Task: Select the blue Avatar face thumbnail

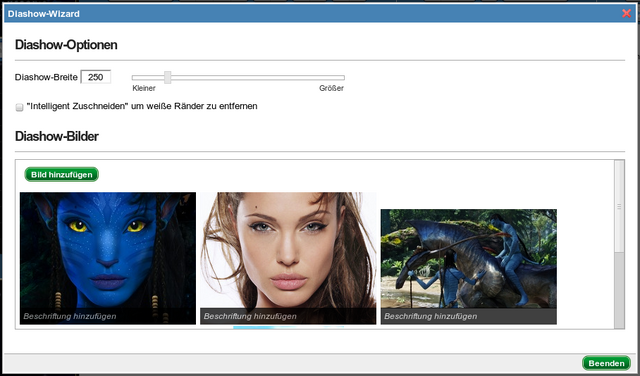Action: 108,250
